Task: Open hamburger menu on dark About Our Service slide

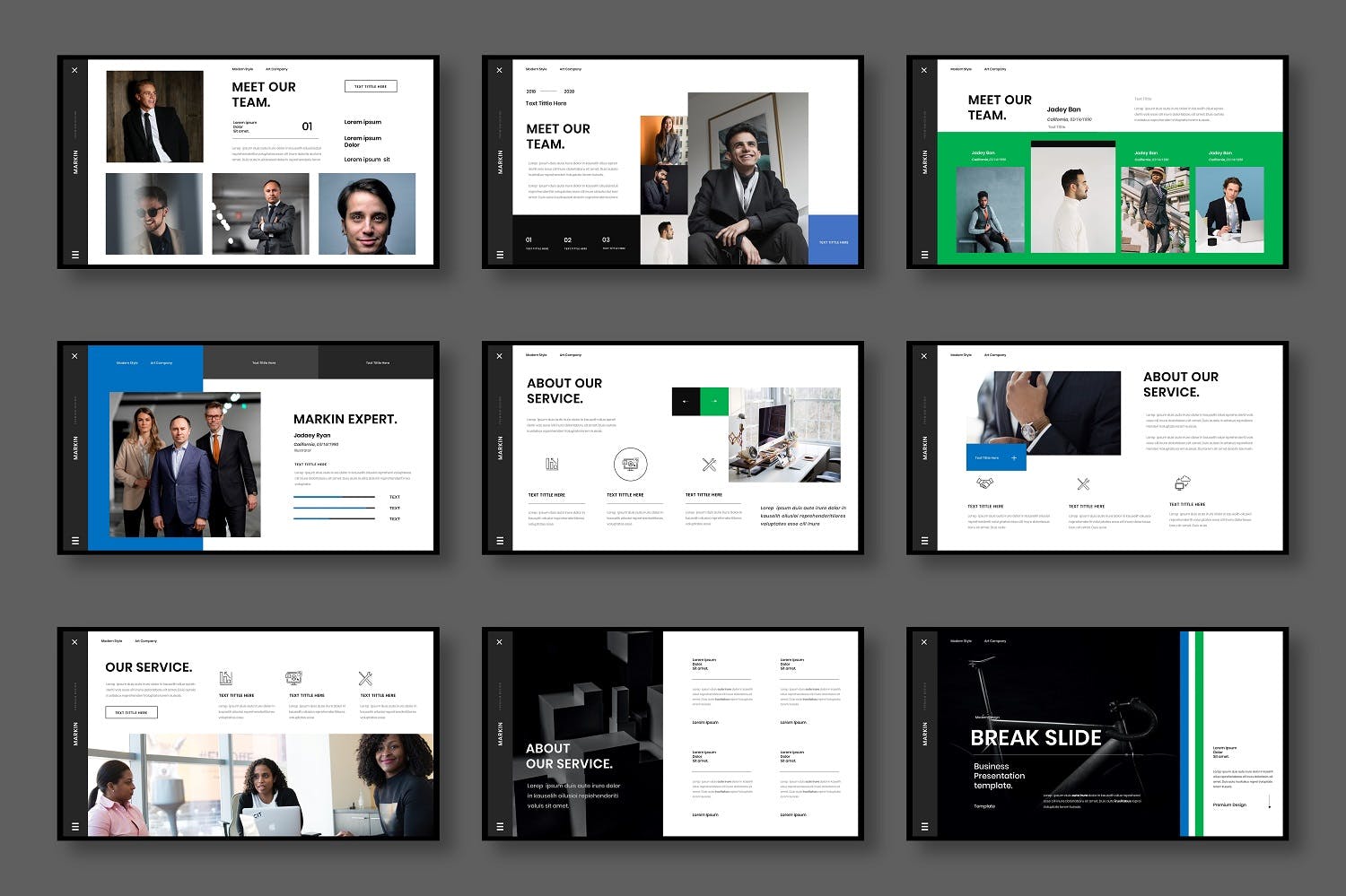Action: click(x=499, y=827)
